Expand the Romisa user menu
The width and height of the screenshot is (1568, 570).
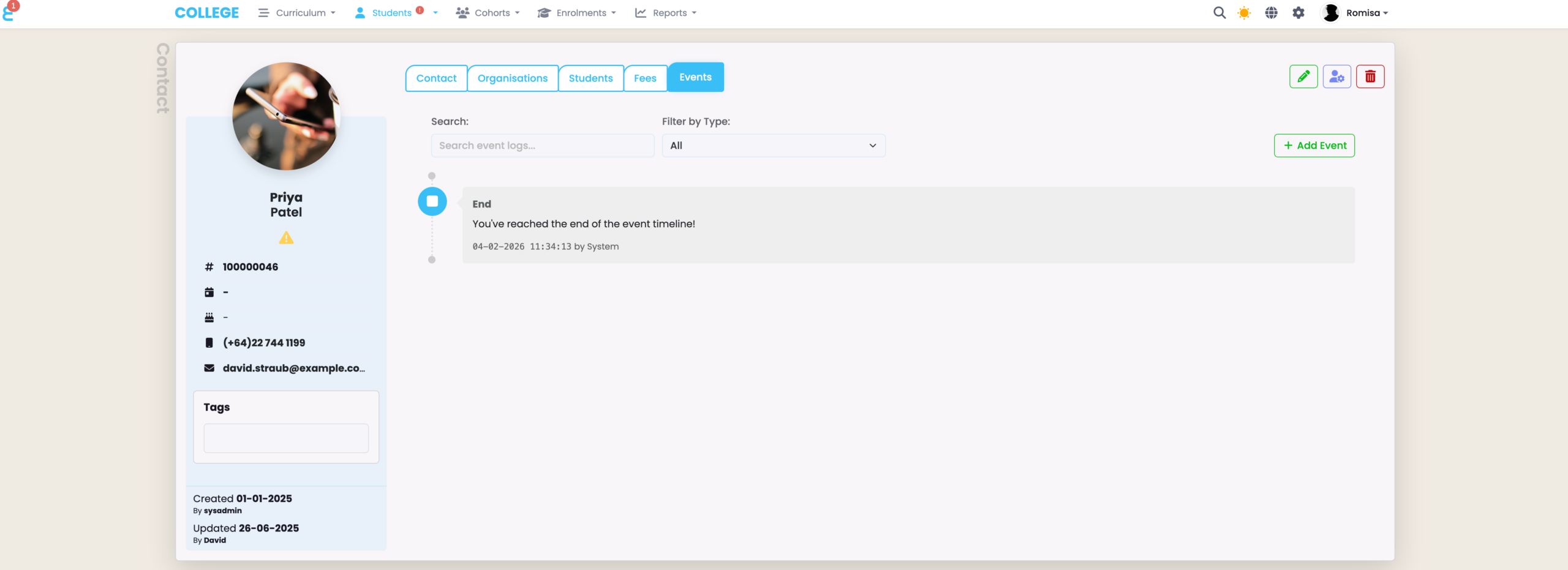(1355, 13)
